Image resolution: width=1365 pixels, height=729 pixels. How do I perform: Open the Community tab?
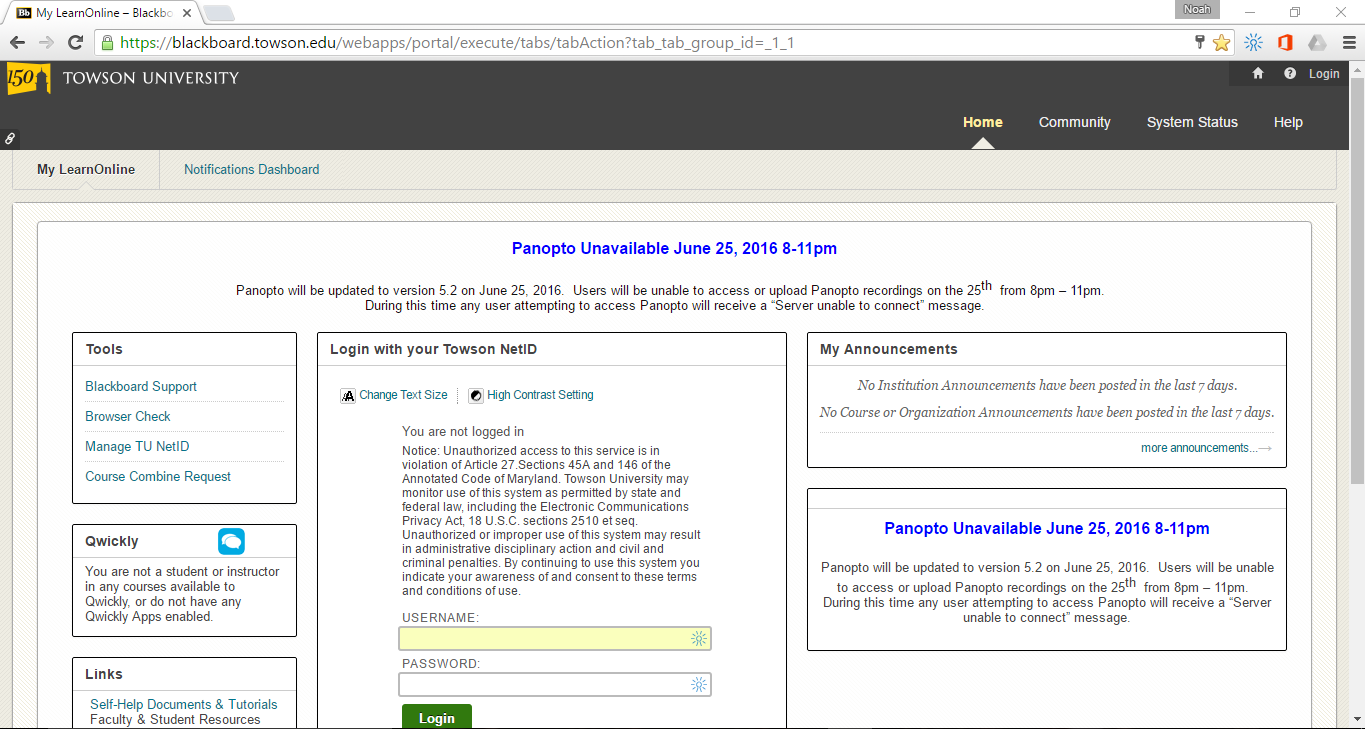(x=1074, y=122)
